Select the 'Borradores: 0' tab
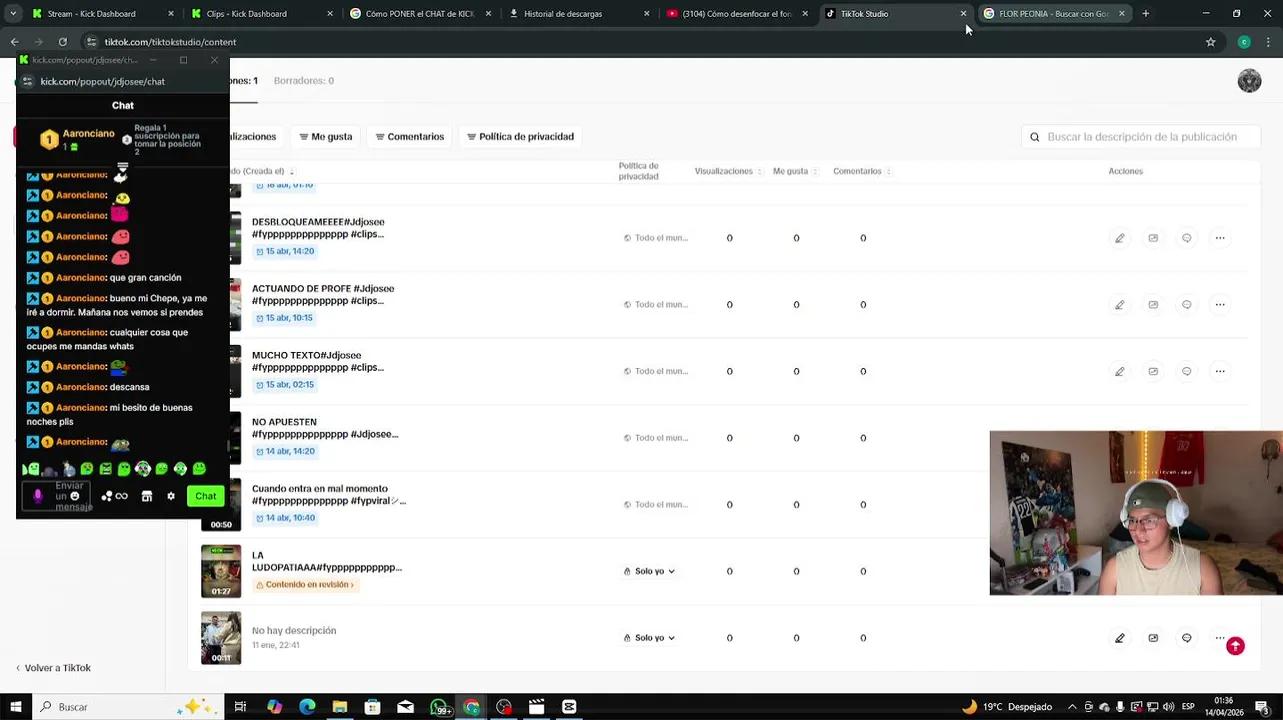 pos(304,81)
